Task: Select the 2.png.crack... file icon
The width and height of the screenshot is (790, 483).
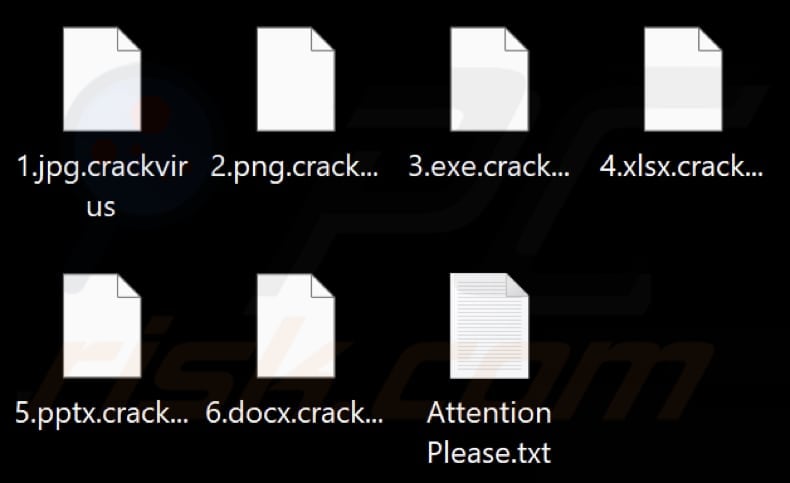Action: [296, 79]
